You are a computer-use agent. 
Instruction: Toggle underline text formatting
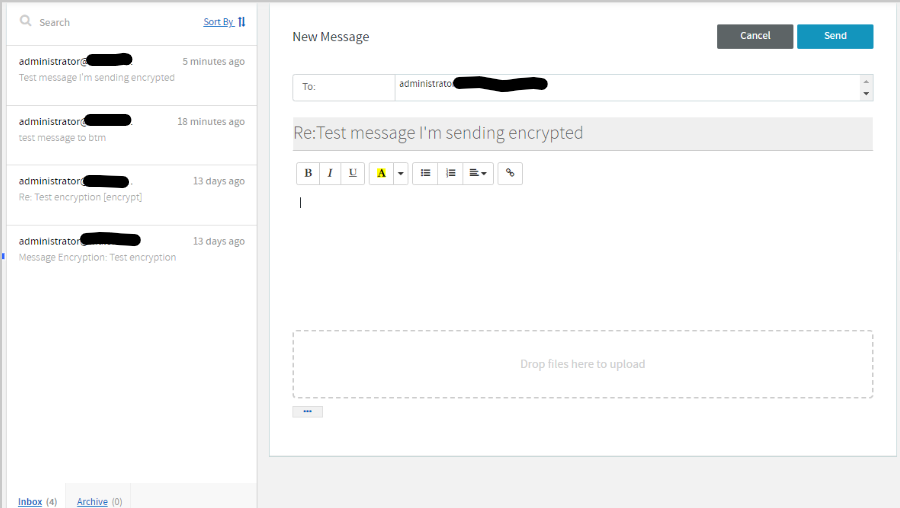pos(353,173)
